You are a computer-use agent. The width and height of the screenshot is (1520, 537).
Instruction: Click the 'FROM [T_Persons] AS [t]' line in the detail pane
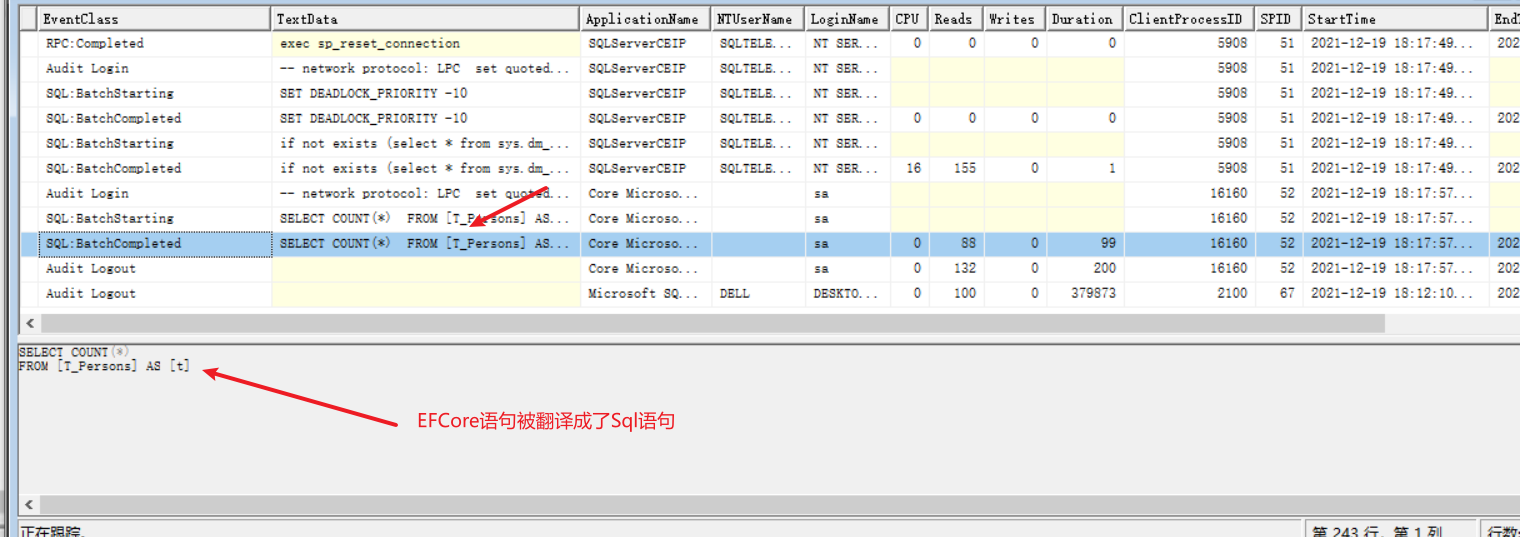click(x=104, y=367)
